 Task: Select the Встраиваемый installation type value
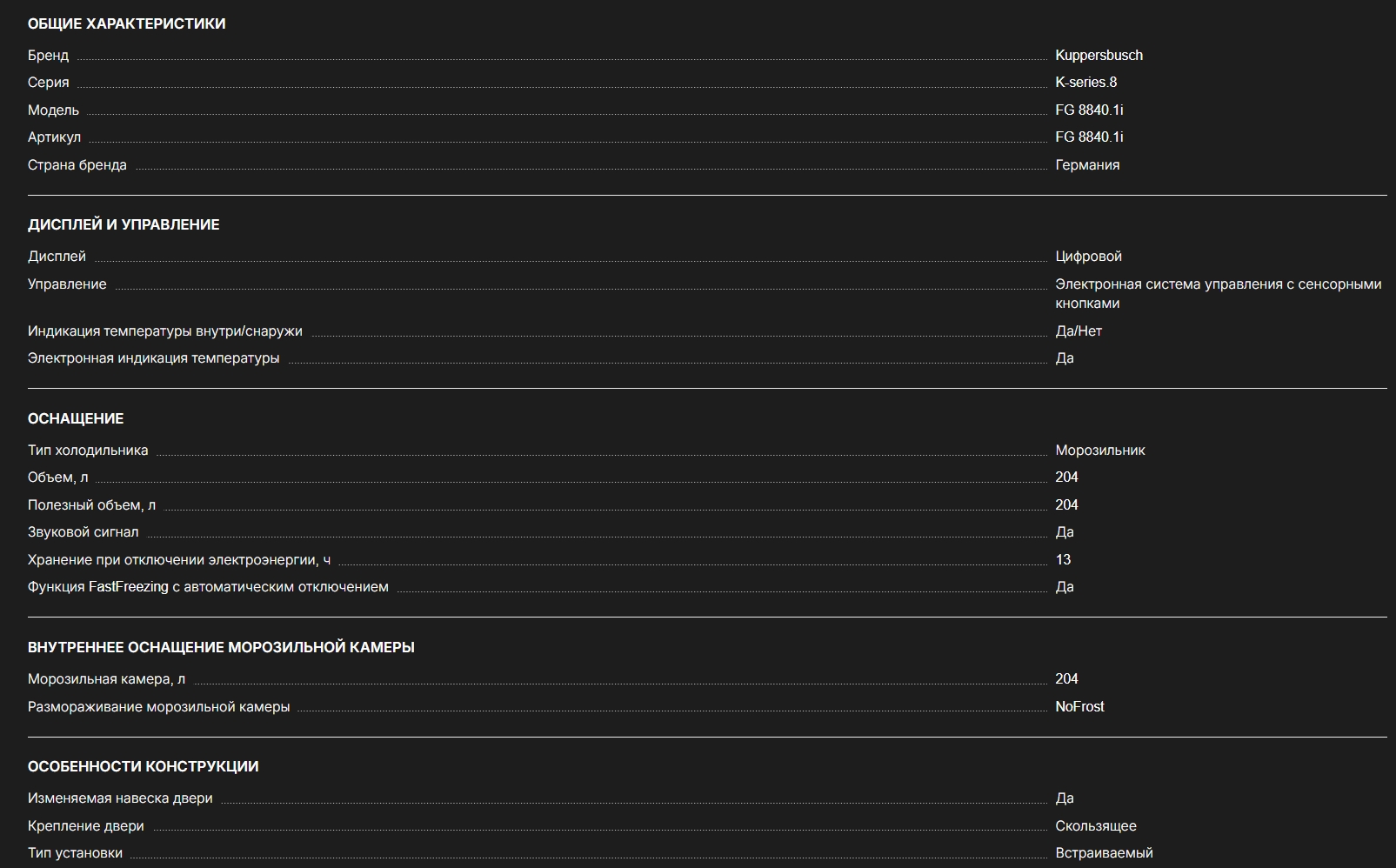click(x=1104, y=852)
